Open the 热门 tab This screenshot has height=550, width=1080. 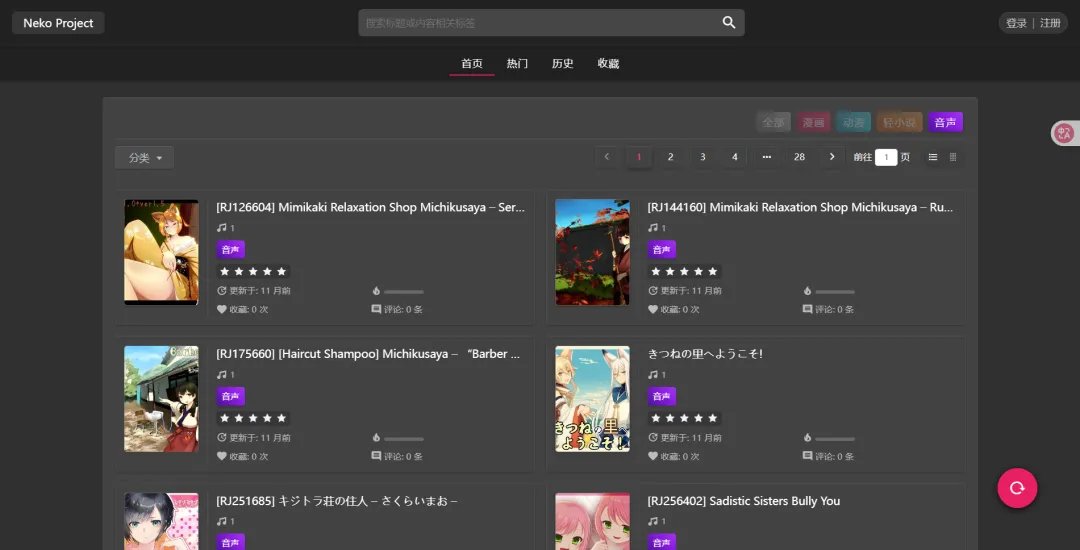click(517, 63)
